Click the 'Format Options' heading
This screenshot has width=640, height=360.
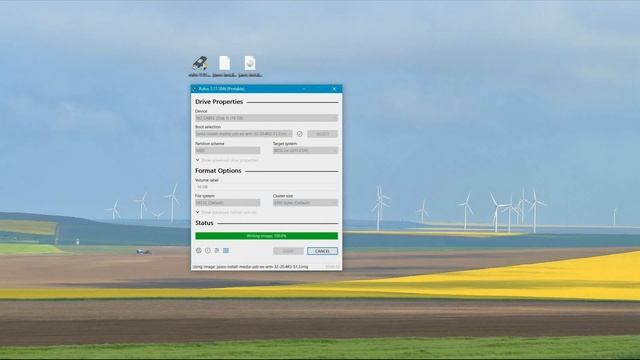pyautogui.click(x=218, y=171)
